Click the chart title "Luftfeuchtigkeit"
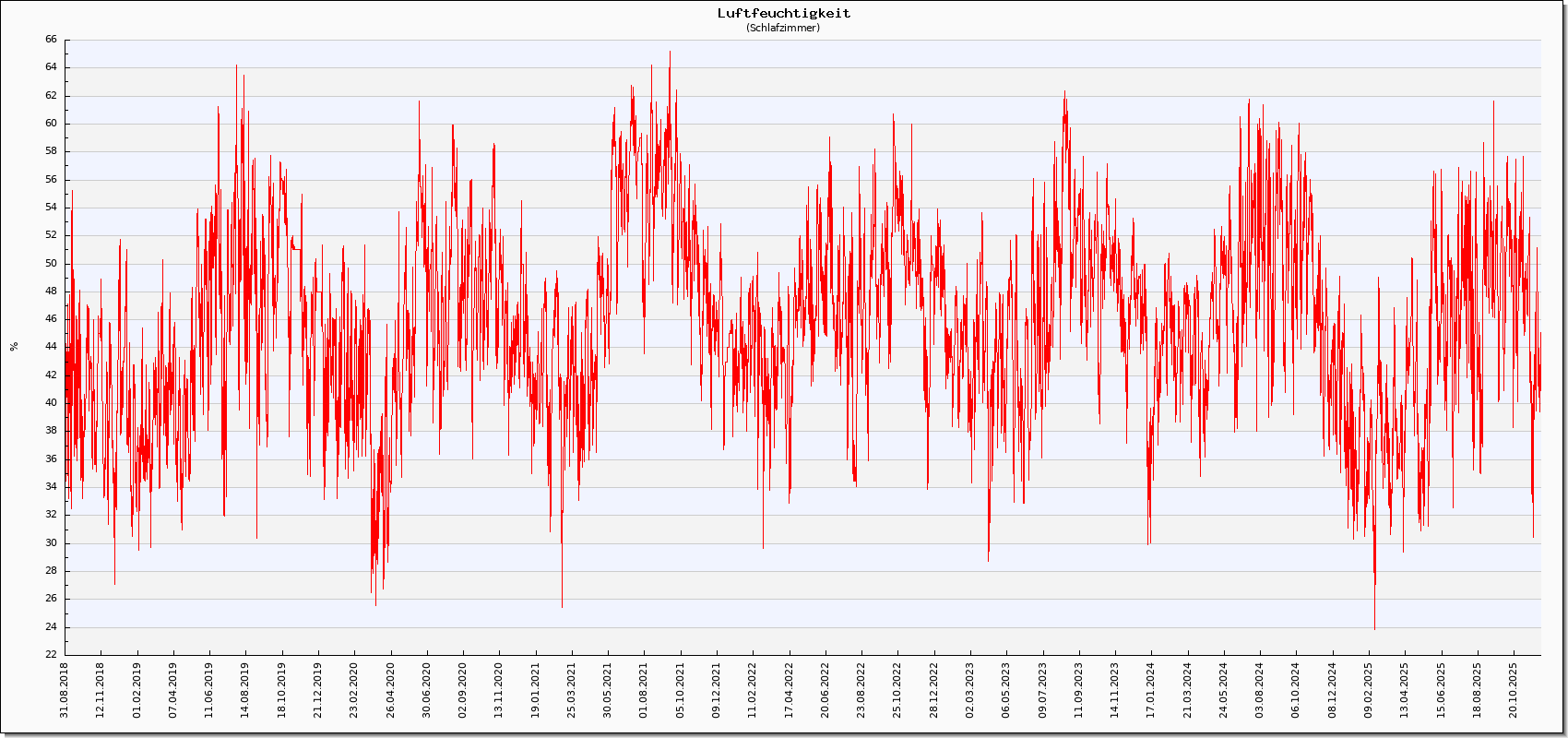 coord(784,13)
